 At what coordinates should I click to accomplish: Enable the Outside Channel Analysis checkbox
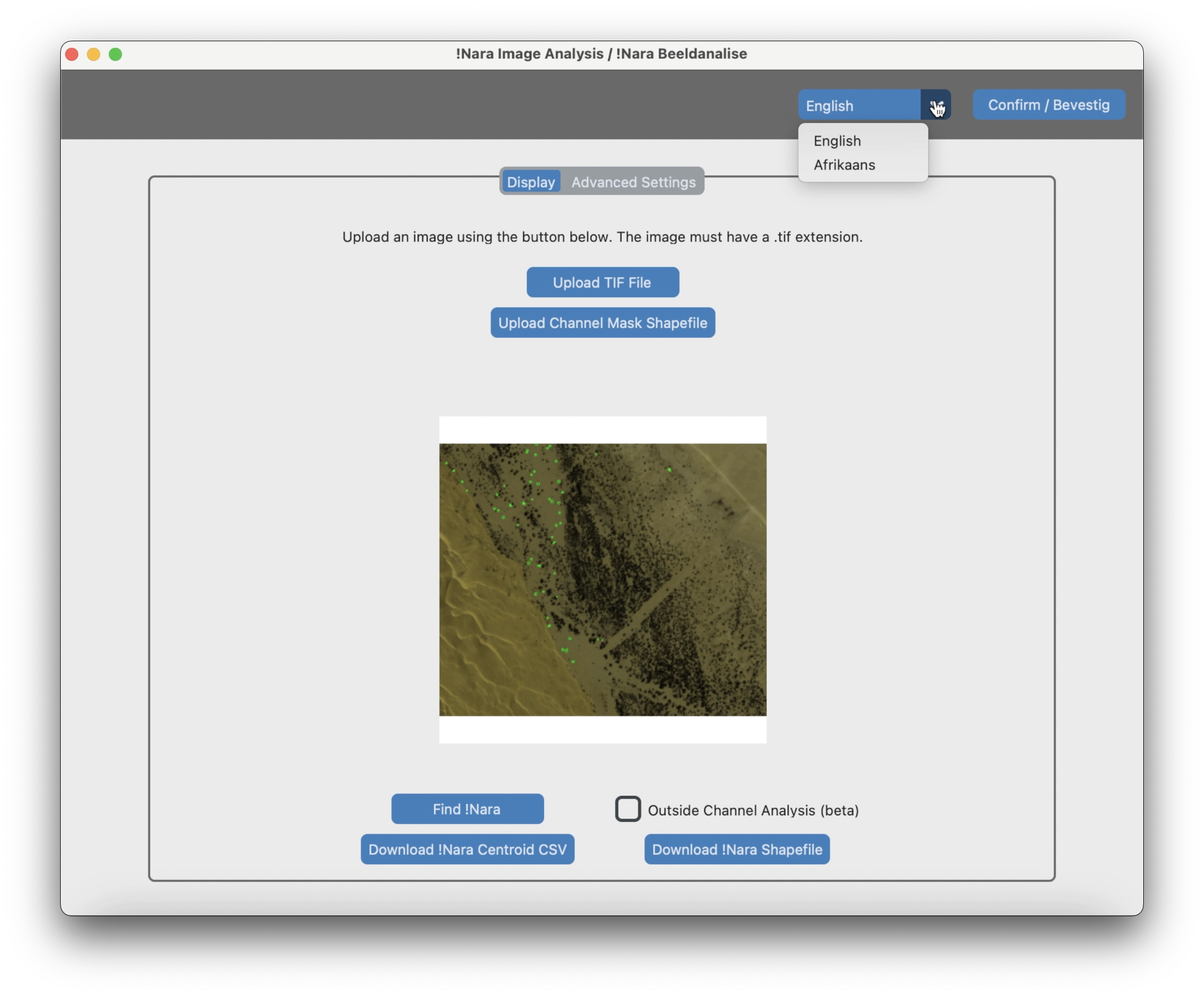point(628,809)
